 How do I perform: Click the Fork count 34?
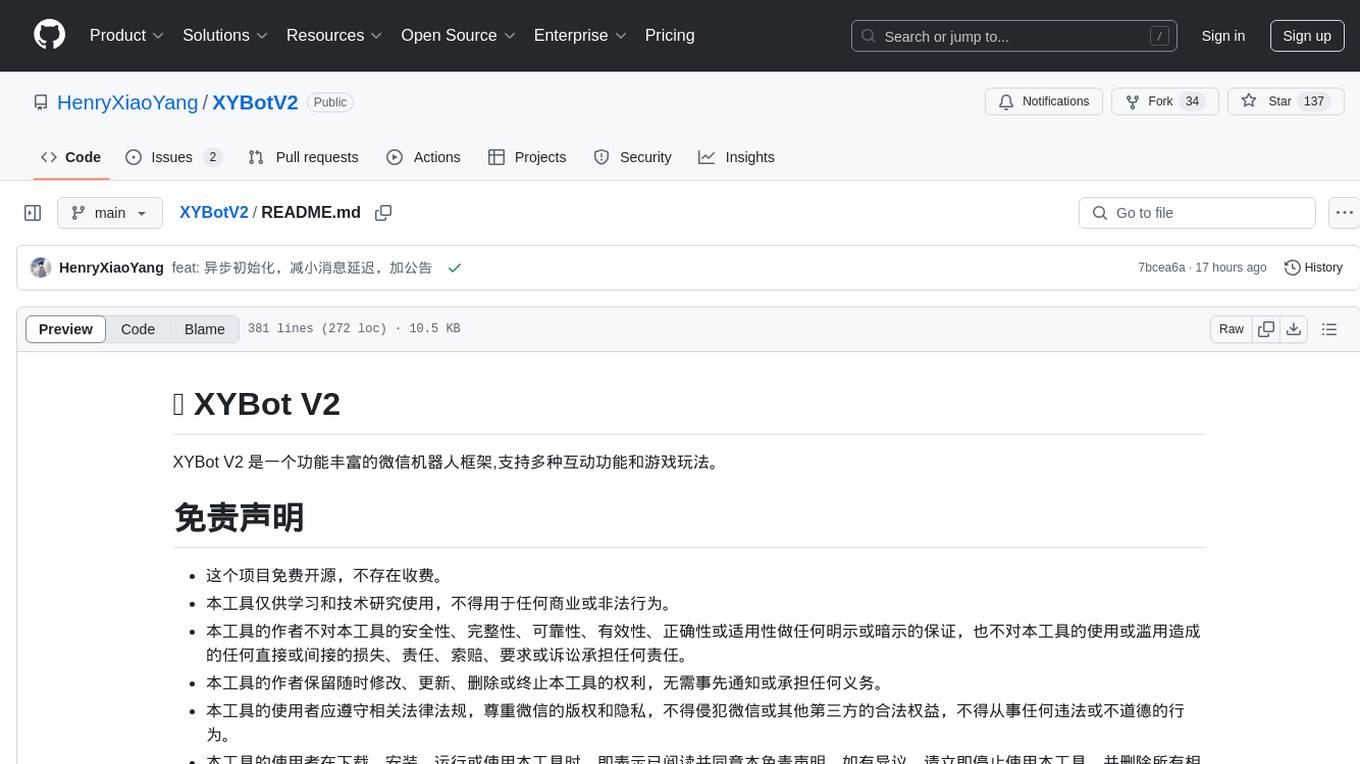pos(1191,101)
